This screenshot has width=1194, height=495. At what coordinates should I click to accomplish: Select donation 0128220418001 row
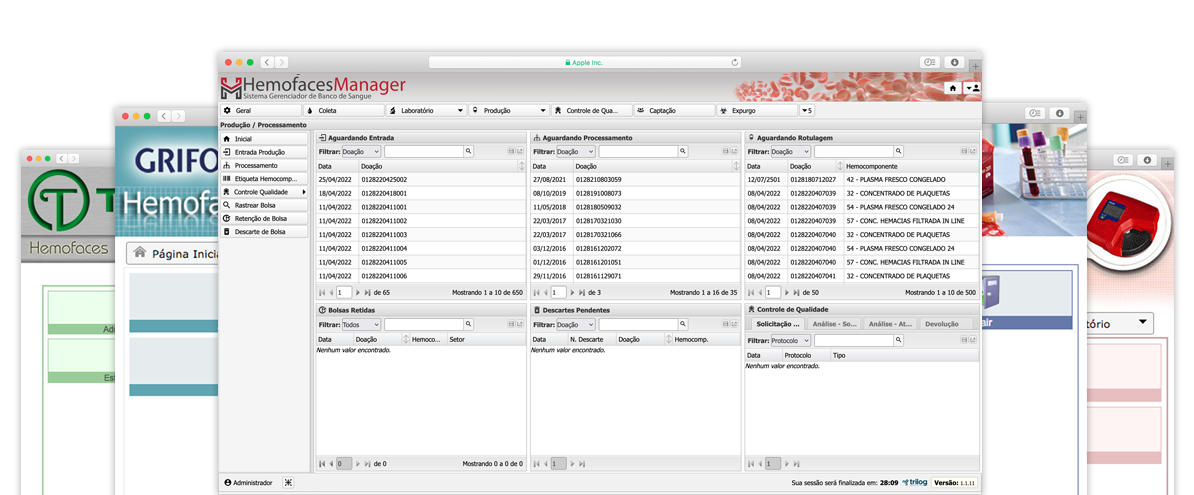(x=420, y=193)
